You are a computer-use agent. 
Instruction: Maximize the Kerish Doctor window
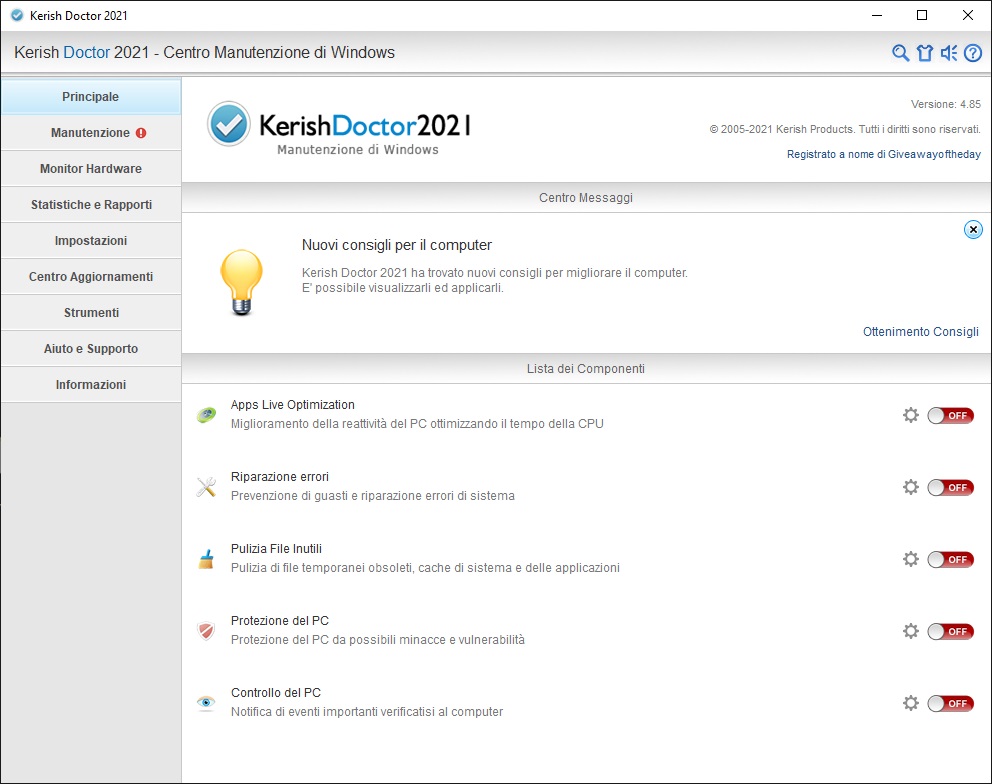click(922, 15)
